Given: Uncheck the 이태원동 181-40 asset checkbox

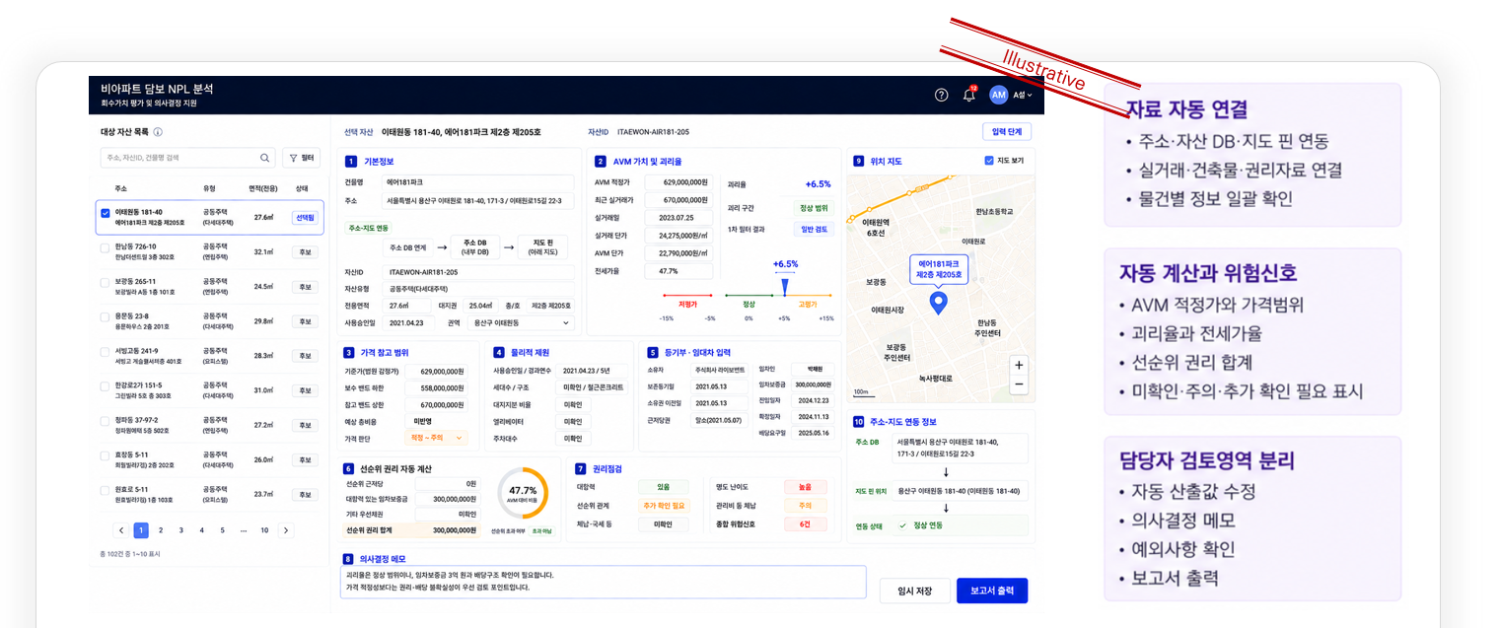Looking at the screenshot, I should (105, 212).
